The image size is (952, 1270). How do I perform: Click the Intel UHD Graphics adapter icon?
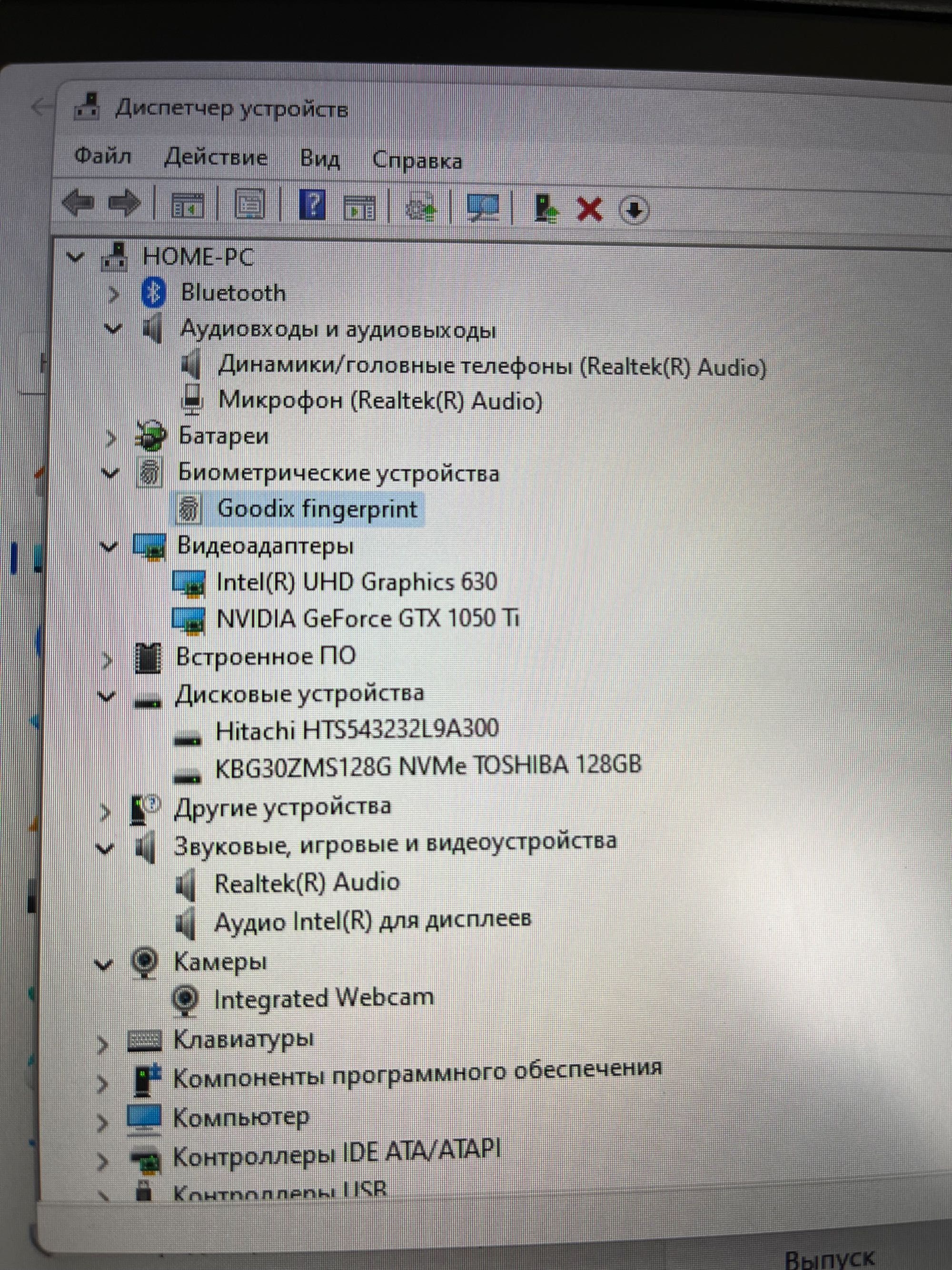(189, 584)
